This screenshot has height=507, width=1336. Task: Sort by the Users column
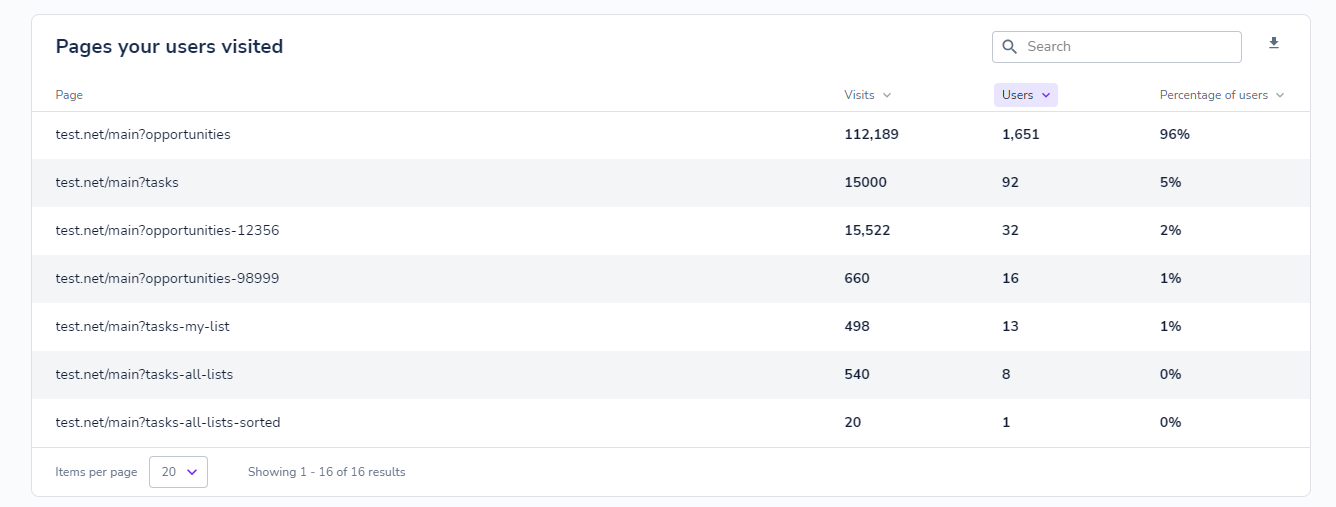pos(1025,95)
